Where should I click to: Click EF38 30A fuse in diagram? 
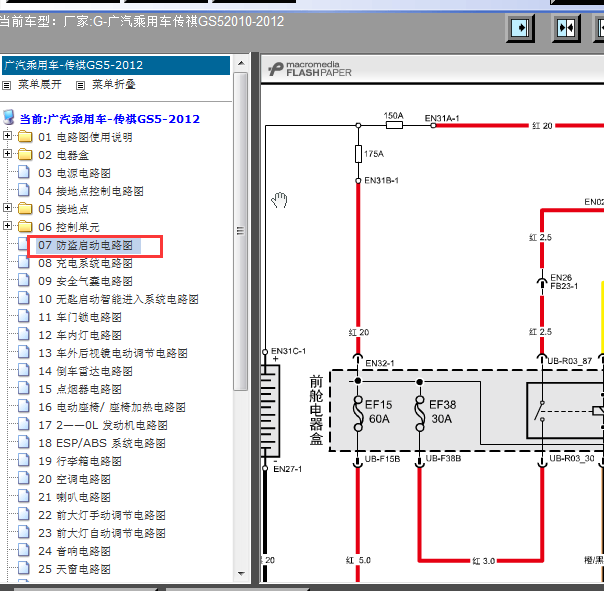point(419,413)
